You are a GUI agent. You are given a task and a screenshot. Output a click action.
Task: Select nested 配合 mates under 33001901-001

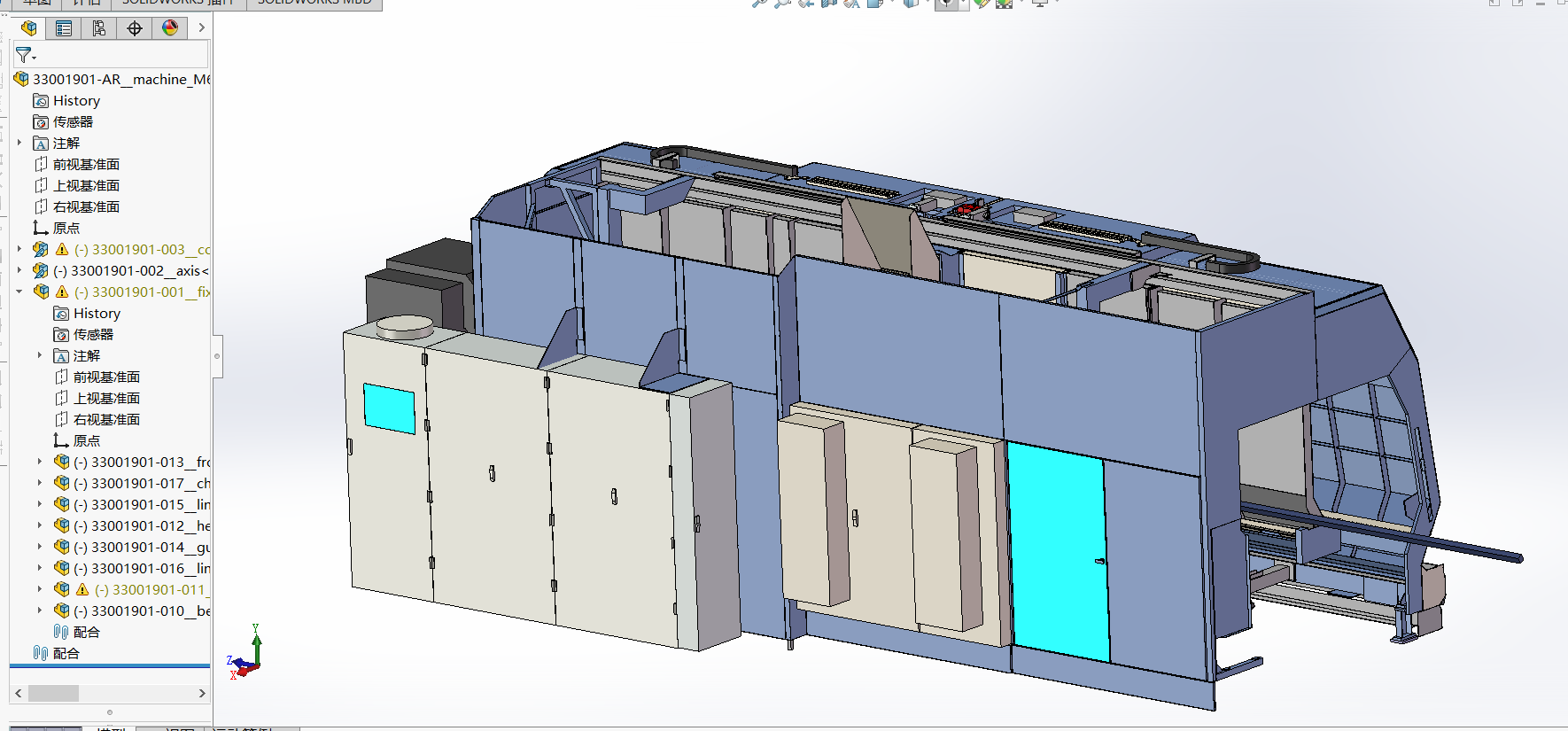point(86,632)
